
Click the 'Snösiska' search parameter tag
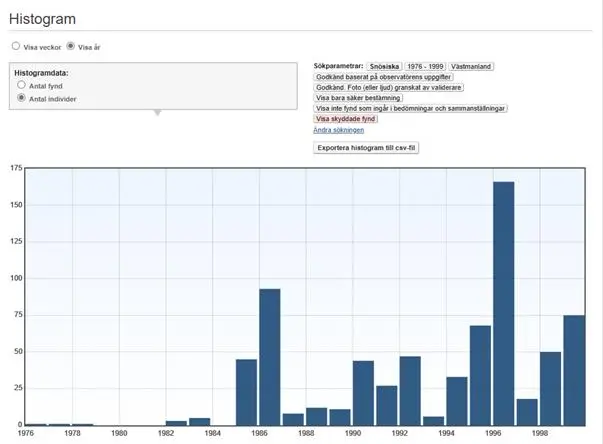tap(383, 66)
